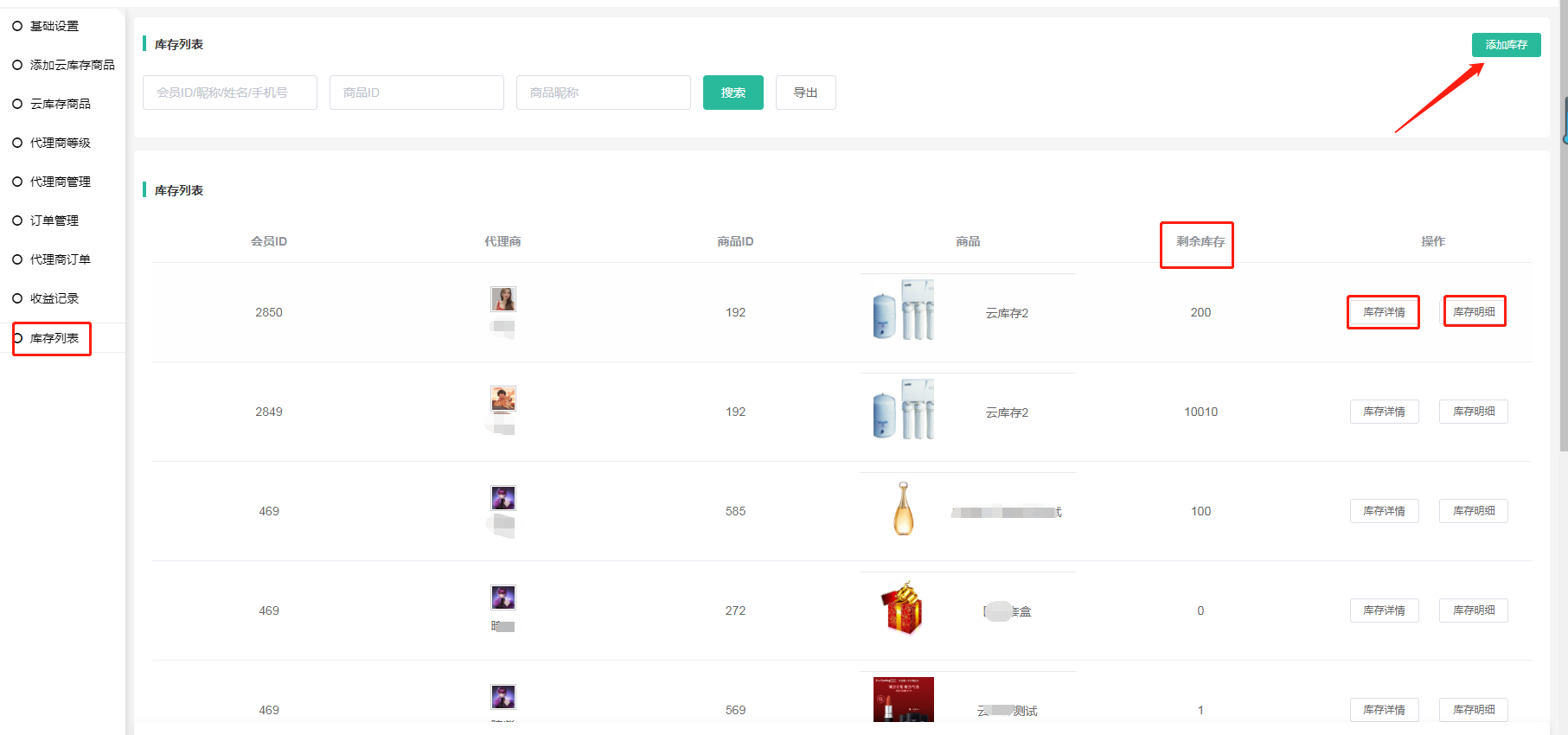Click the green 添加库存 button

pos(1506,45)
